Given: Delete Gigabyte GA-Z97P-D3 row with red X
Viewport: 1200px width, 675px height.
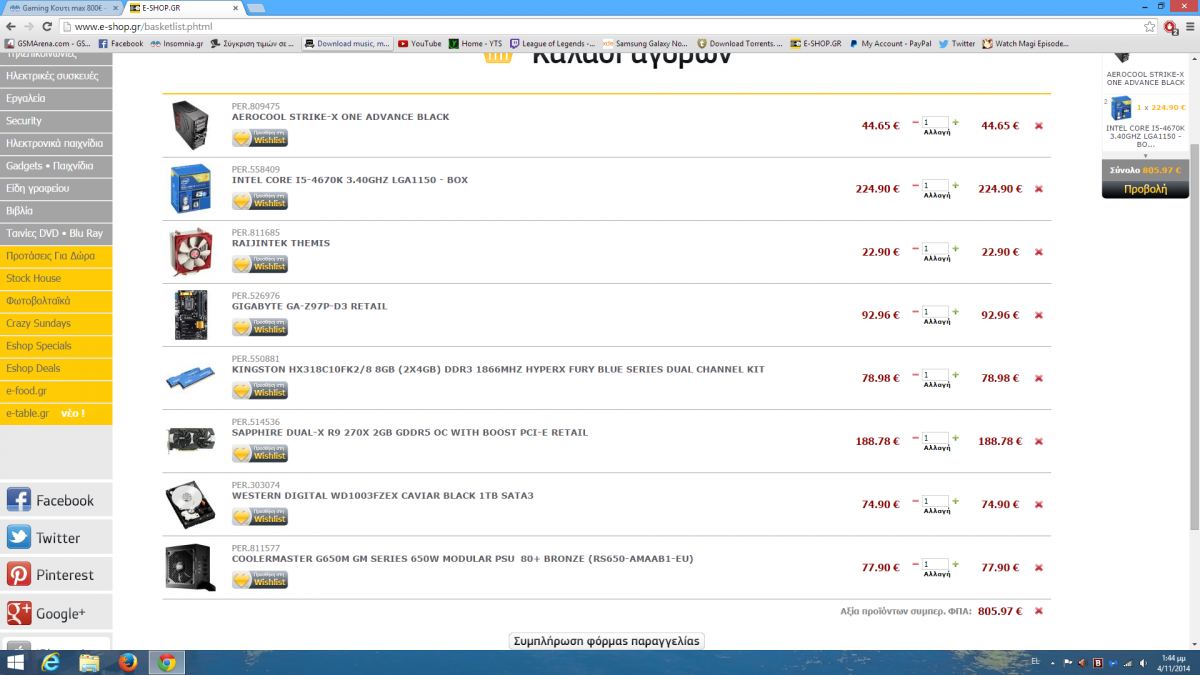Looking at the screenshot, I should pos(1039,315).
